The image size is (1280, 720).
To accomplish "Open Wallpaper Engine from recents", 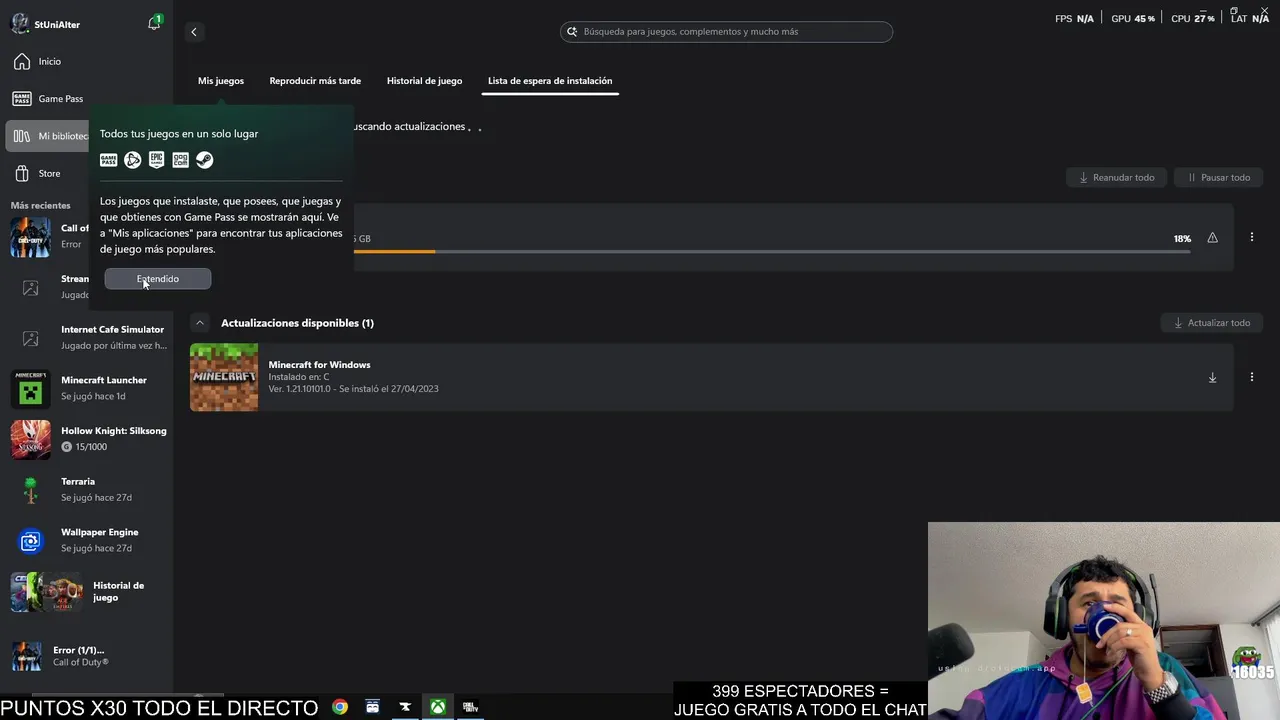I will 87,540.
